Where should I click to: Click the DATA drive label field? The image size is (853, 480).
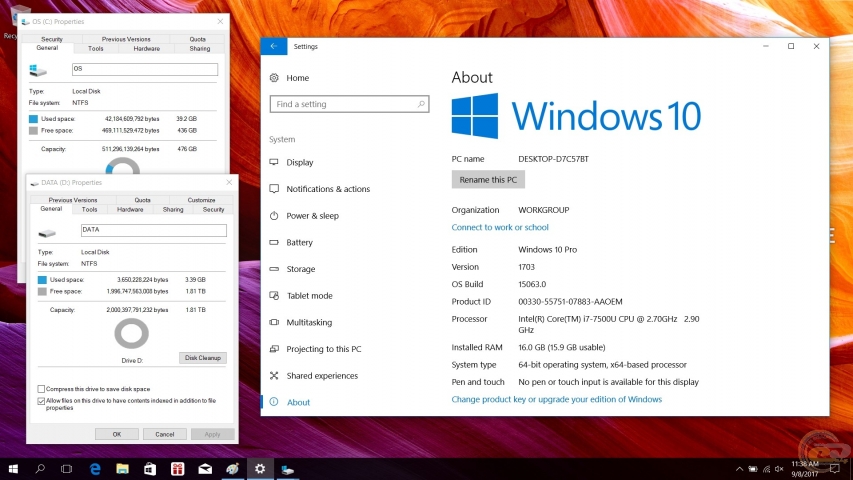tap(153, 230)
